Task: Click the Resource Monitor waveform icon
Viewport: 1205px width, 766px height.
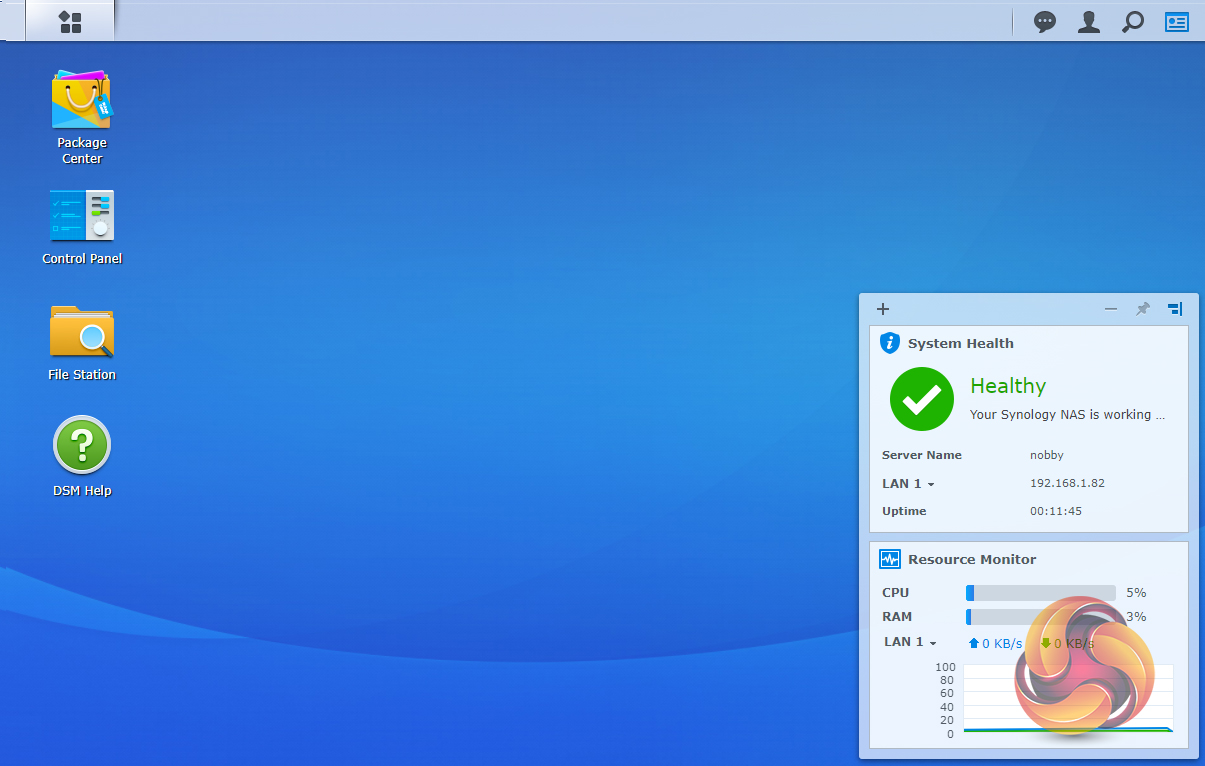Action: [890, 559]
